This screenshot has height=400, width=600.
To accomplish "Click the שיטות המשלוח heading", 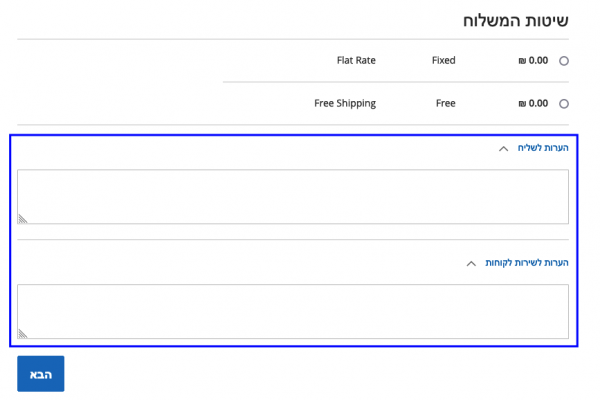I will coord(515,20).
